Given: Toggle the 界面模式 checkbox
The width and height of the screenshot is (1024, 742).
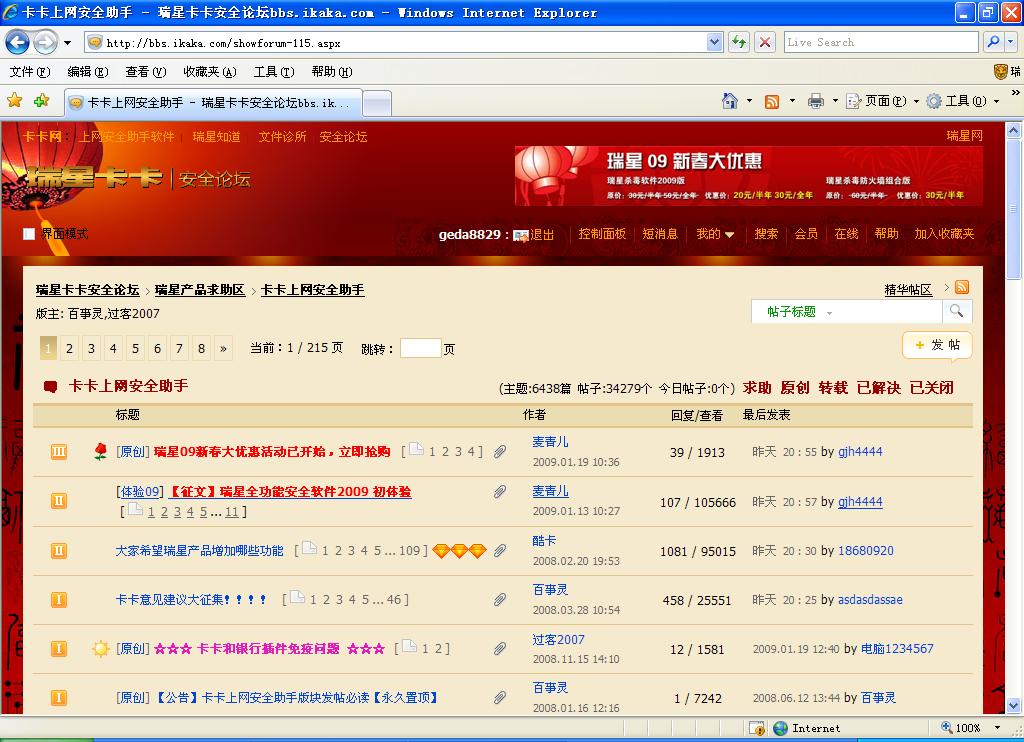Looking at the screenshot, I should tap(29, 234).
